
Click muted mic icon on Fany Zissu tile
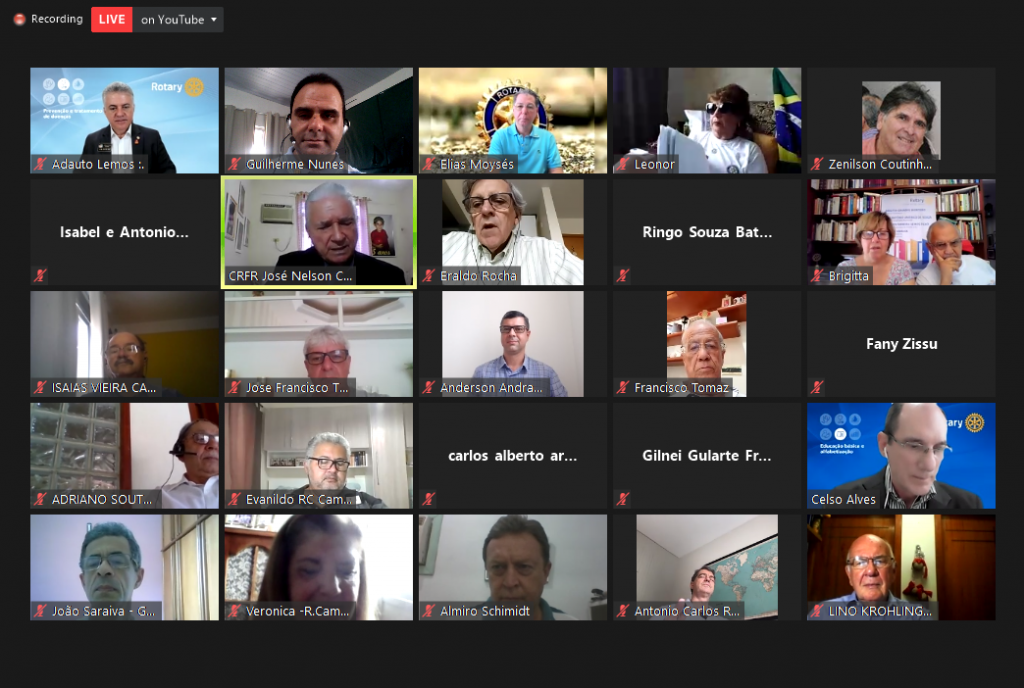click(817, 387)
